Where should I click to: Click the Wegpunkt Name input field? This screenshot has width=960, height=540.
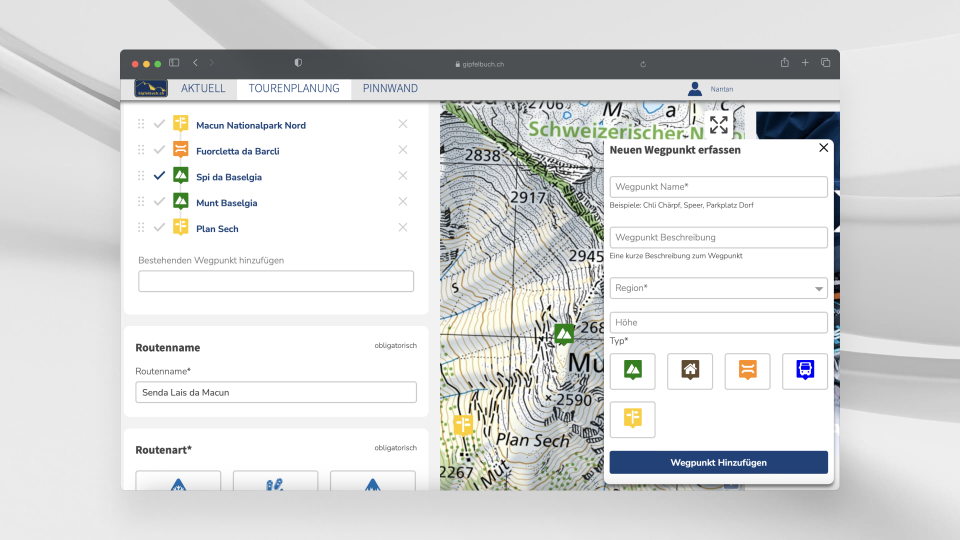[x=718, y=187]
